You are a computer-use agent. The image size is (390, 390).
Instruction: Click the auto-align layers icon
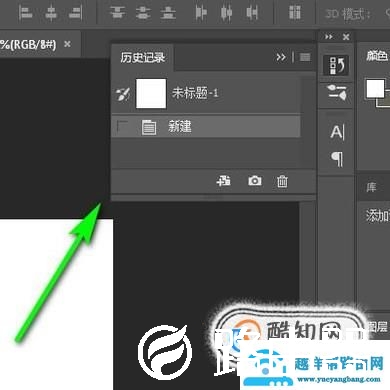pos(295,13)
